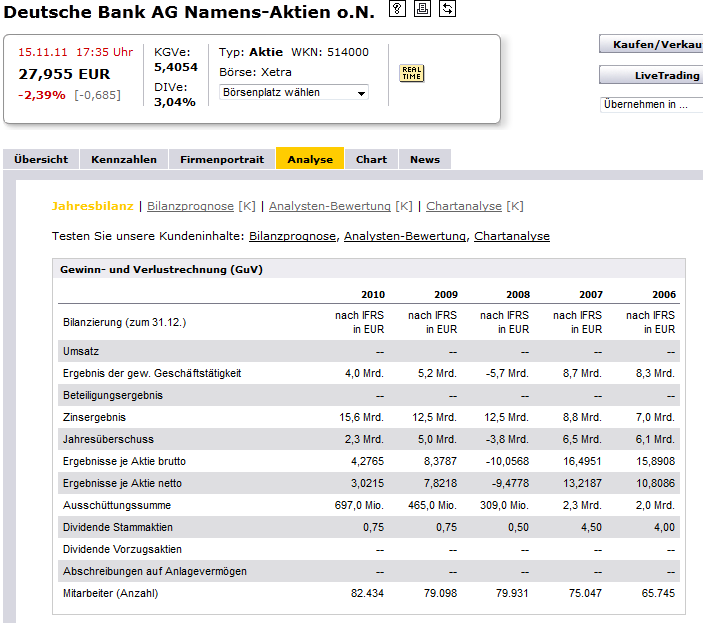Switch to the Übersicht tab

(41, 159)
